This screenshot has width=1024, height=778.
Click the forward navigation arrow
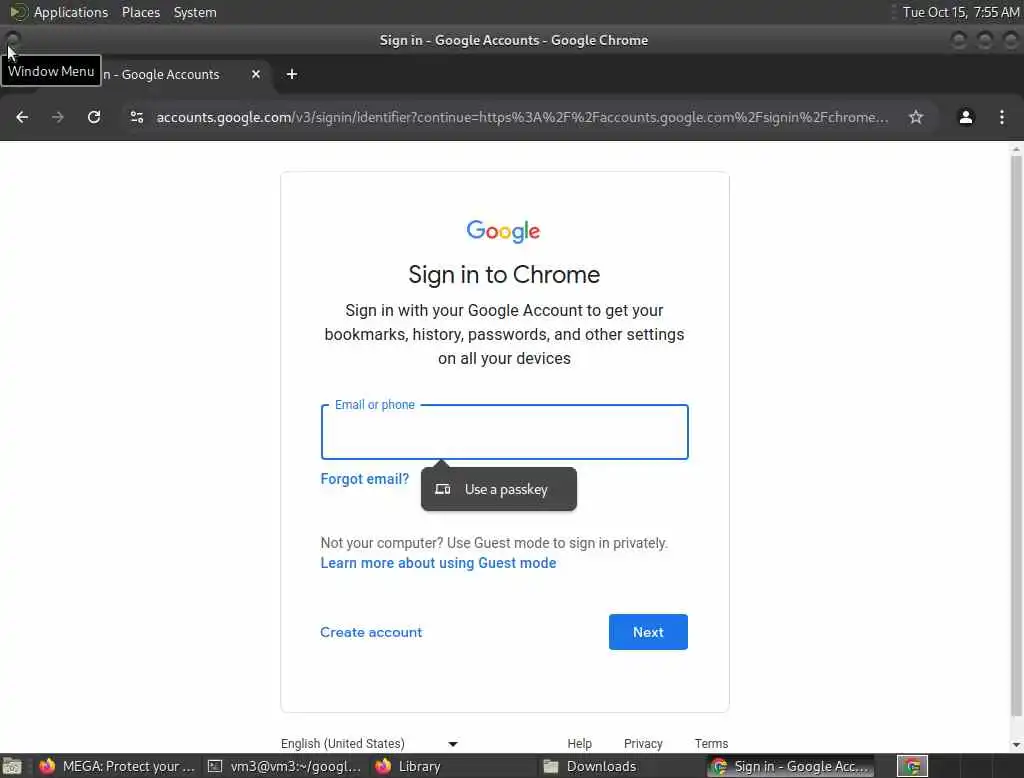coord(58,117)
